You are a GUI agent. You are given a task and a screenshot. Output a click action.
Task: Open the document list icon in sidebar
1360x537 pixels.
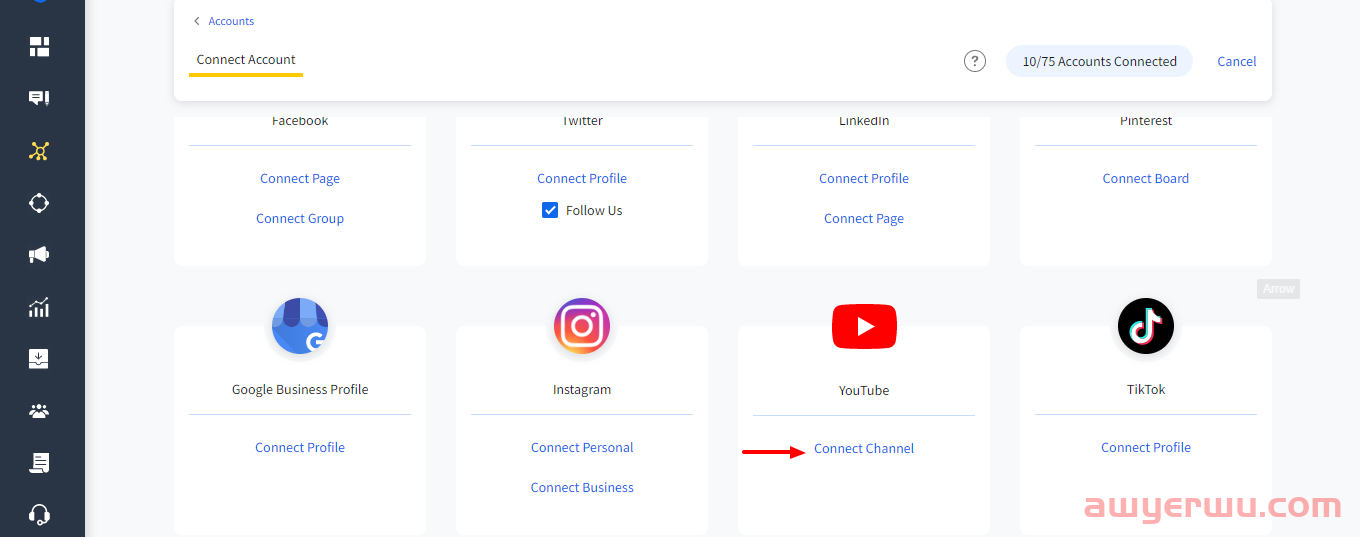click(39, 463)
